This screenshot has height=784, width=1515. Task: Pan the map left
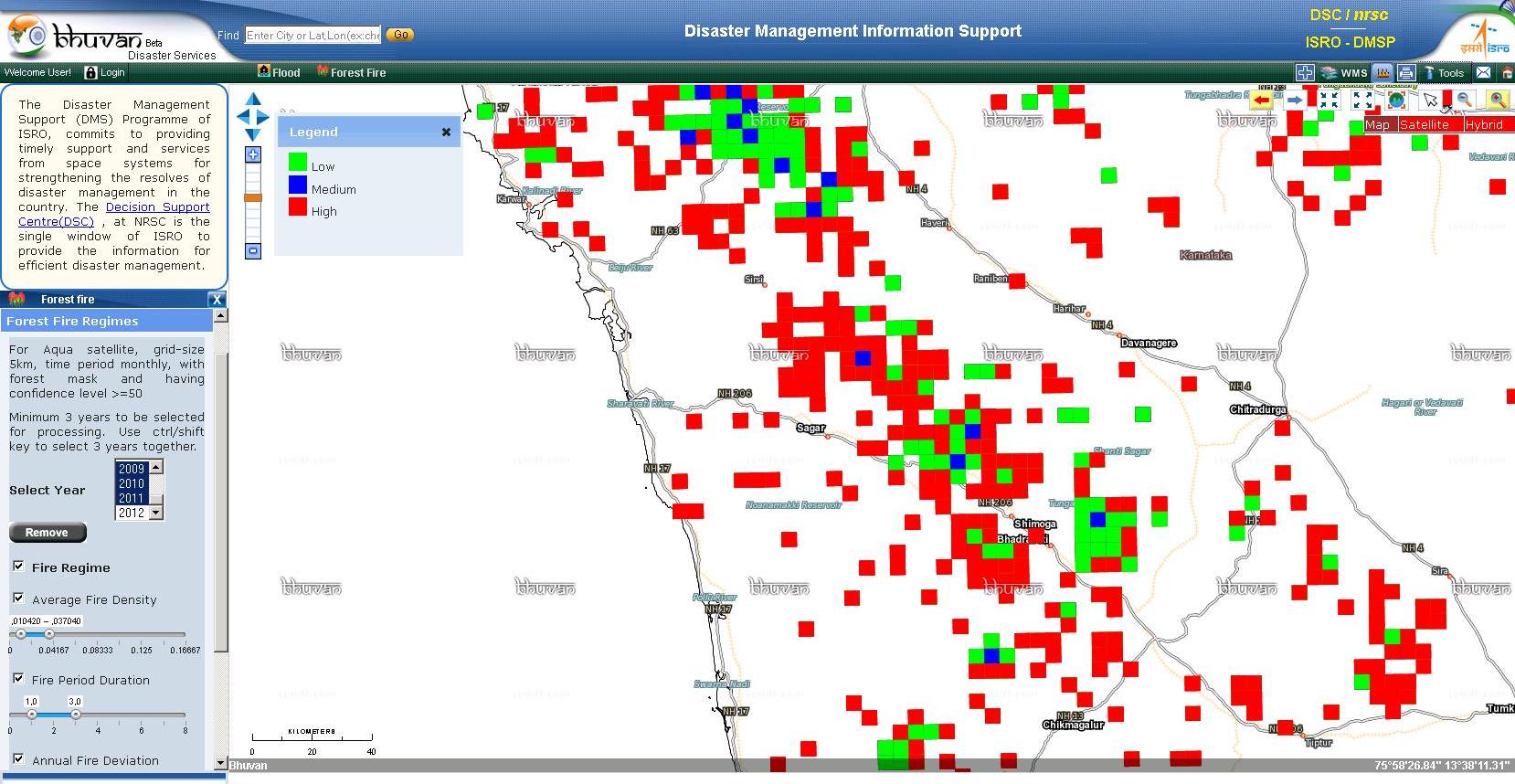pos(242,117)
